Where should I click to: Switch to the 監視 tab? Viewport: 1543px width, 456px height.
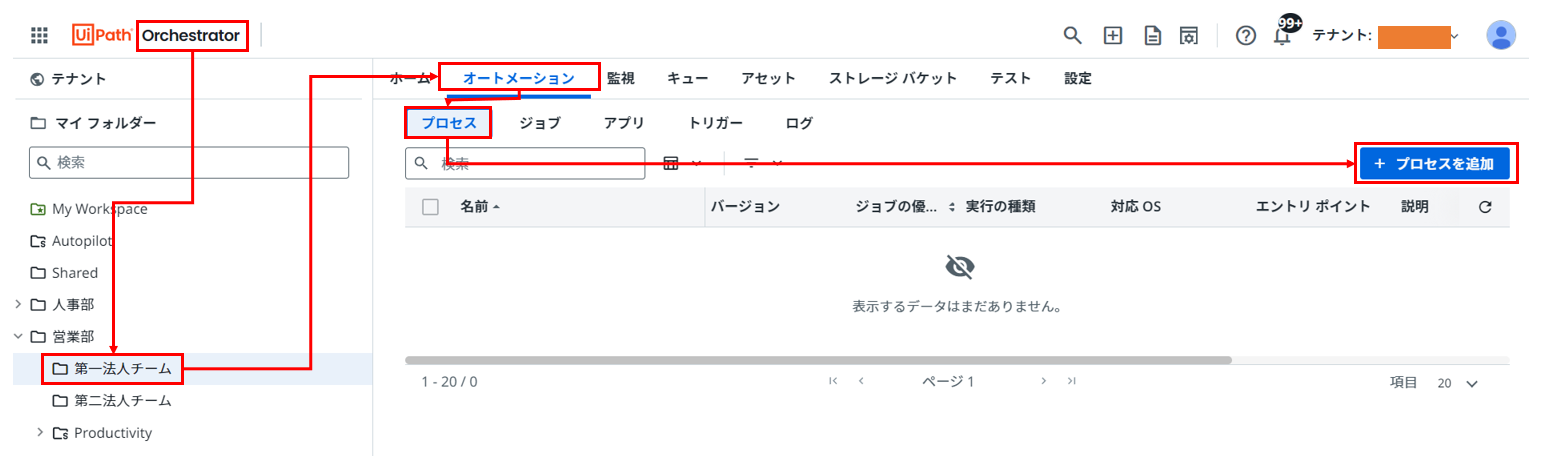(x=620, y=78)
